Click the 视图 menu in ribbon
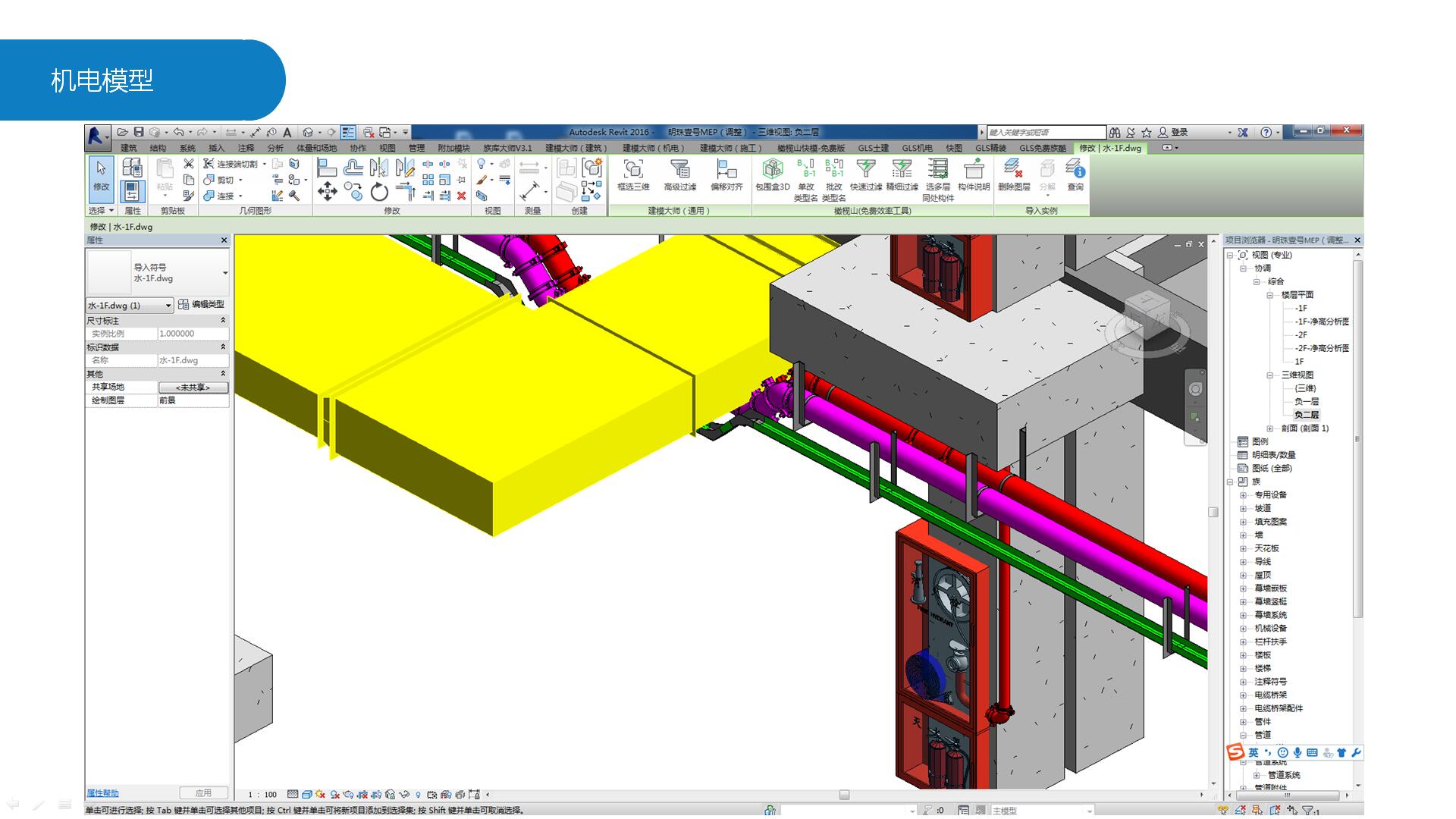Viewport: 1456px width, 819px height. 390,148
